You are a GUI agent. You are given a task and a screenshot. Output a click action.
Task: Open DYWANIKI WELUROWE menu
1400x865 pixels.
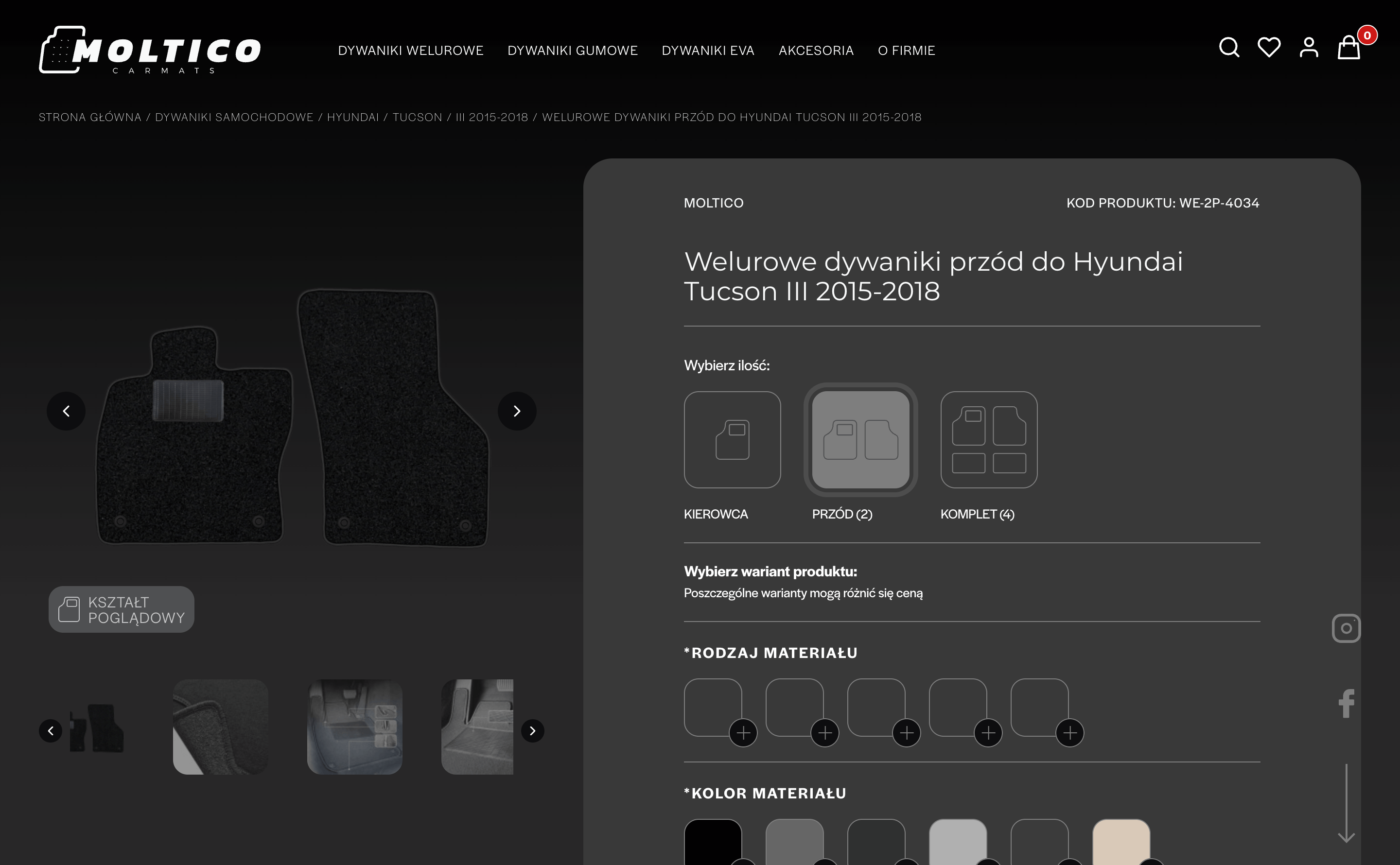pyautogui.click(x=411, y=51)
